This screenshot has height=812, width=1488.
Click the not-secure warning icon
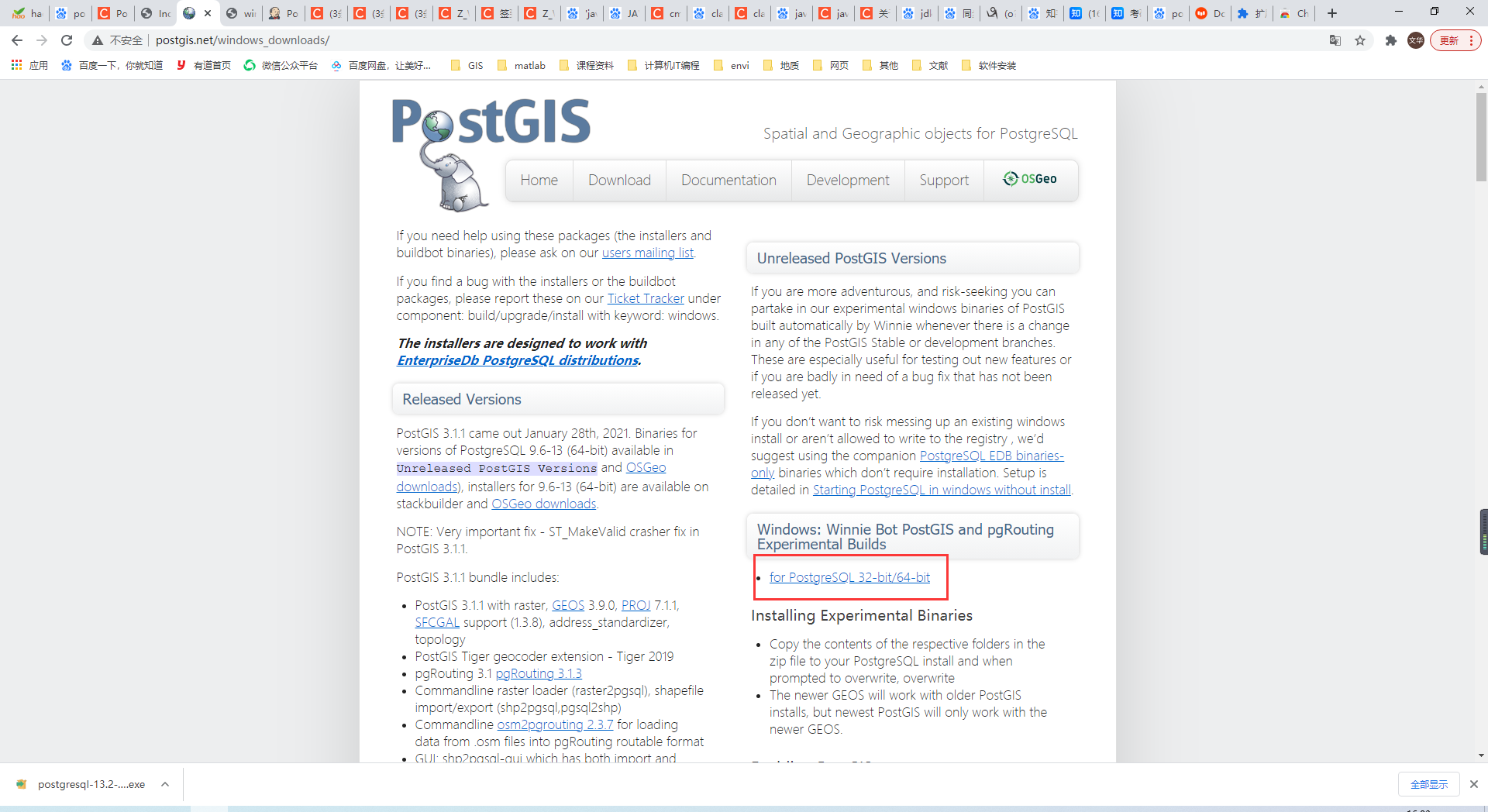click(x=98, y=40)
